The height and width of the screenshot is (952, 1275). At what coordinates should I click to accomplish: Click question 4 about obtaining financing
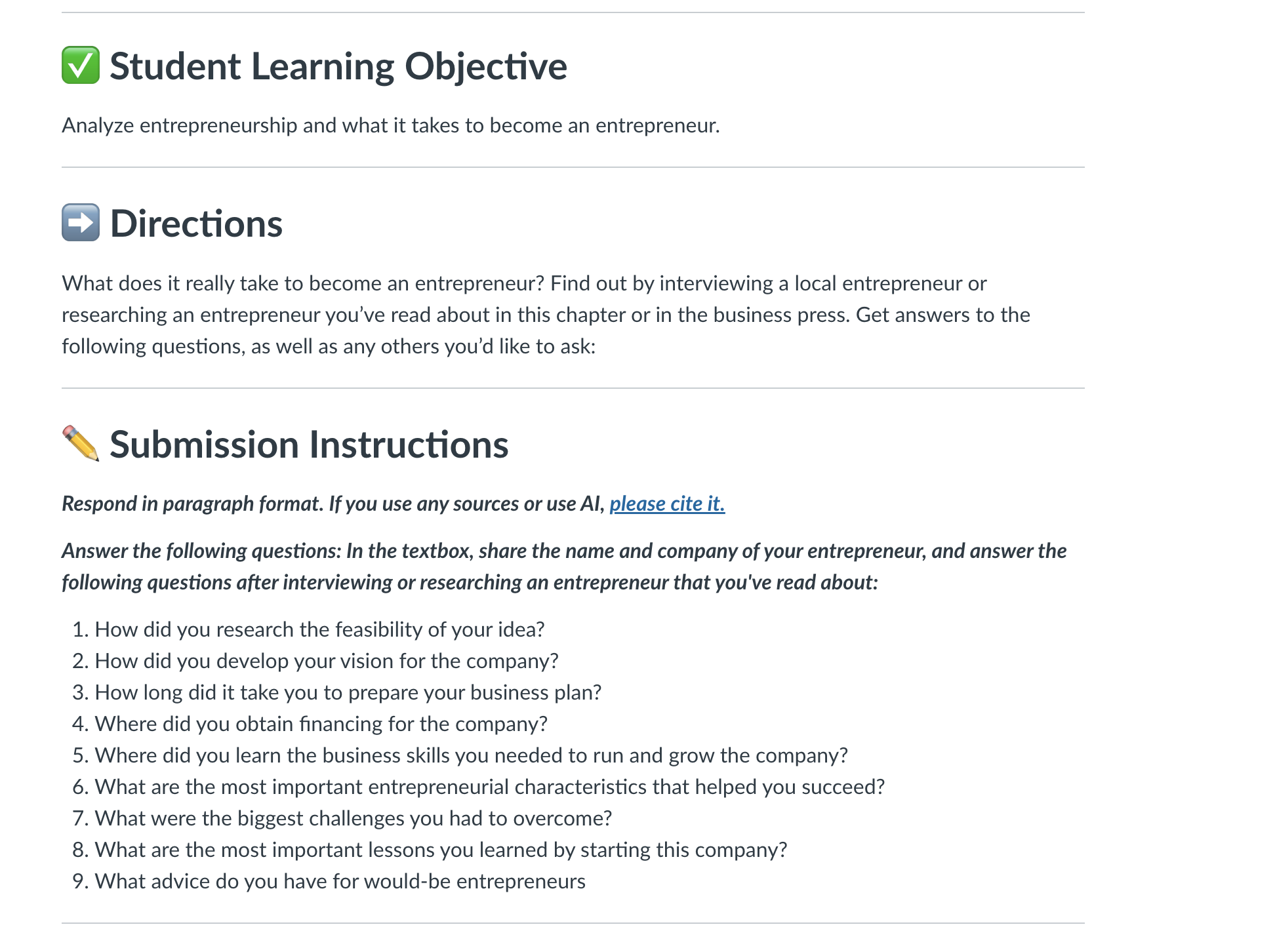coord(321,724)
